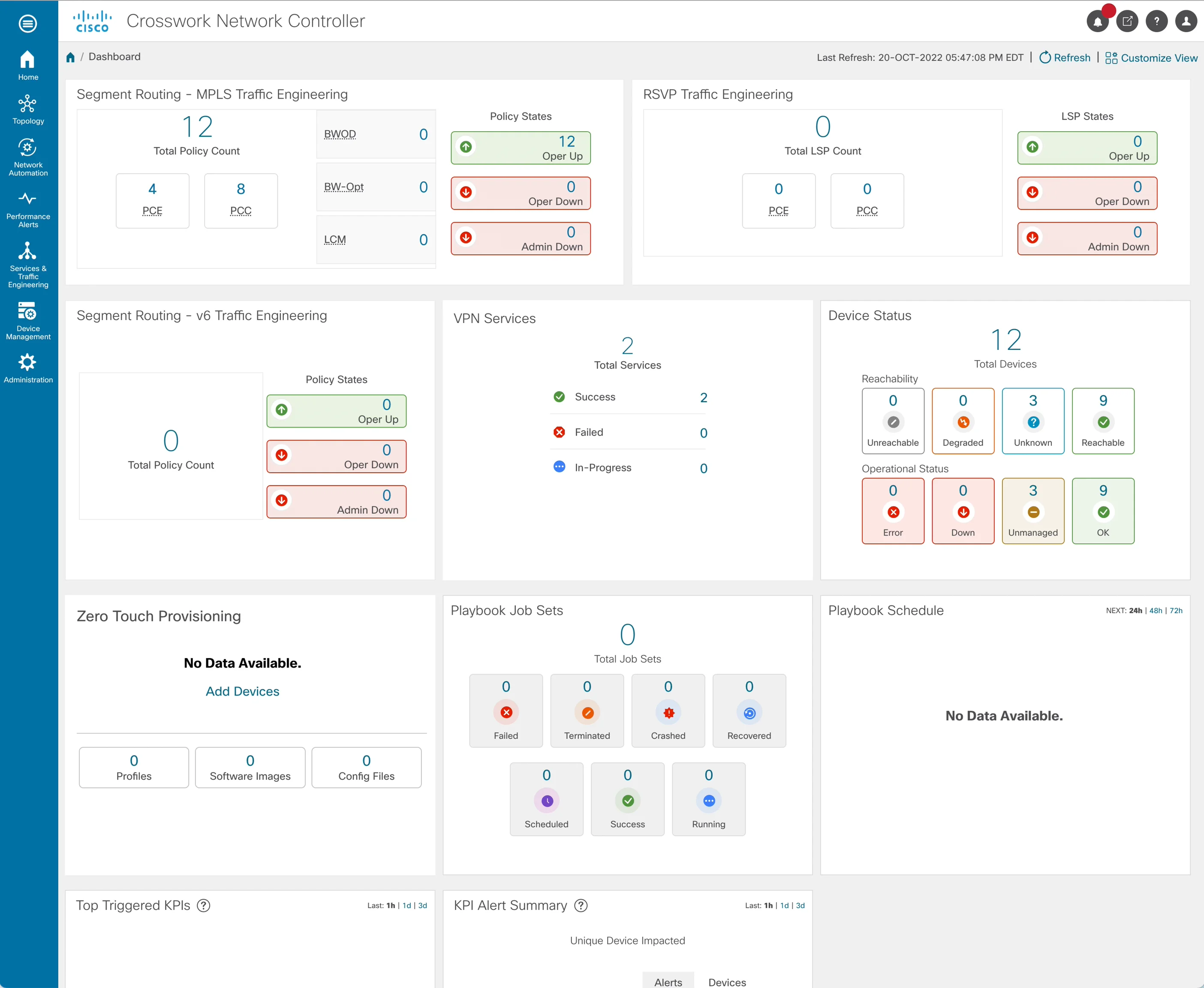Select the OK operational status tile
This screenshot has width=1204, height=988.
tap(1103, 511)
